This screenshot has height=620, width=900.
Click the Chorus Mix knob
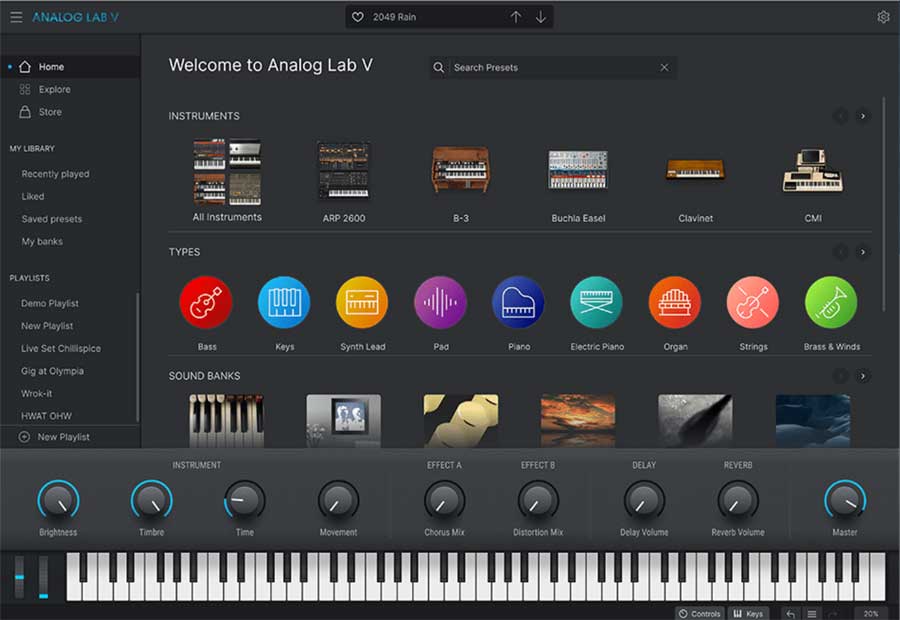pyautogui.click(x=444, y=501)
